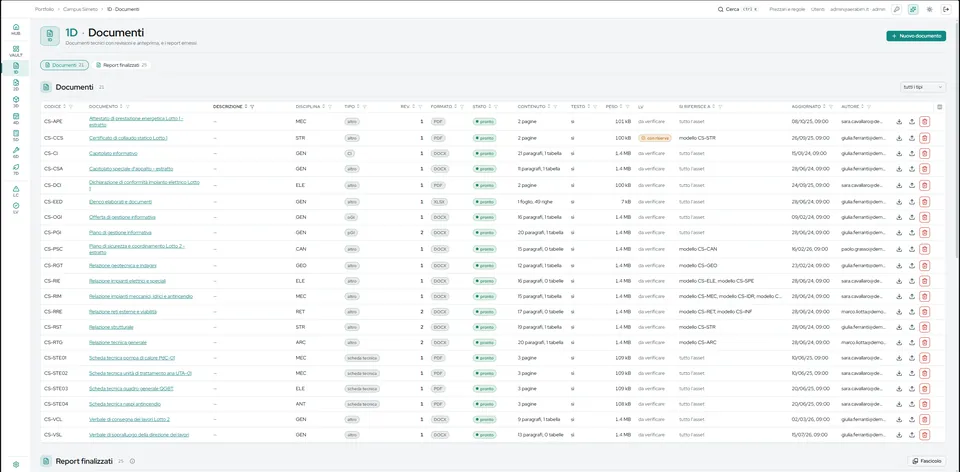Open the VAULT section in sidebar
This screenshot has width=960, height=472.
[x=15, y=51]
